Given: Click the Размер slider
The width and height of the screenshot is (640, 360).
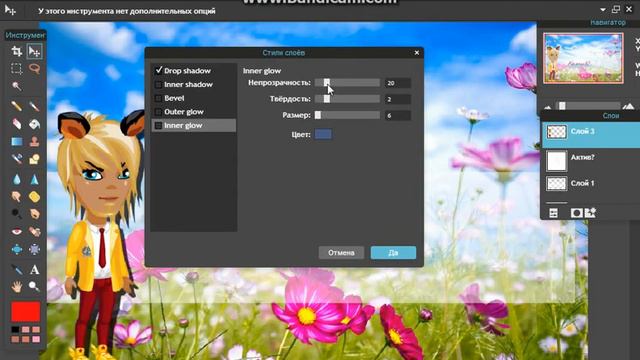Looking at the screenshot, I should click(x=347, y=116).
